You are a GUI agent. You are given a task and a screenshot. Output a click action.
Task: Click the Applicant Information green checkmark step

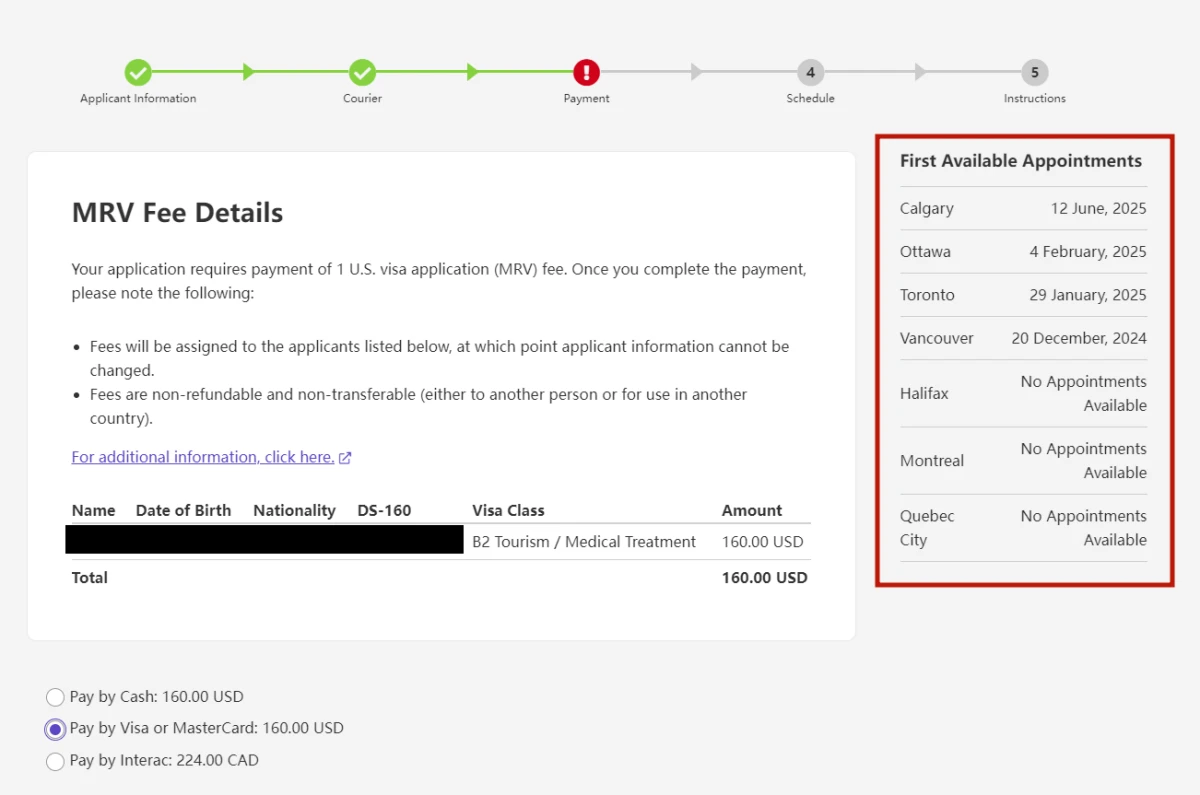(138, 72)
